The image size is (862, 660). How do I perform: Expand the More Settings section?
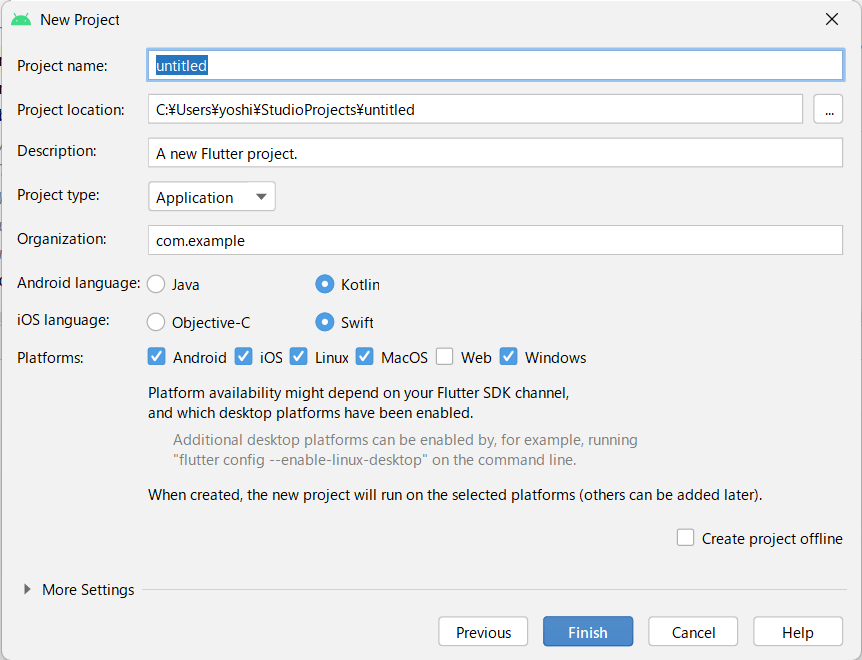[x=27, y=589]
